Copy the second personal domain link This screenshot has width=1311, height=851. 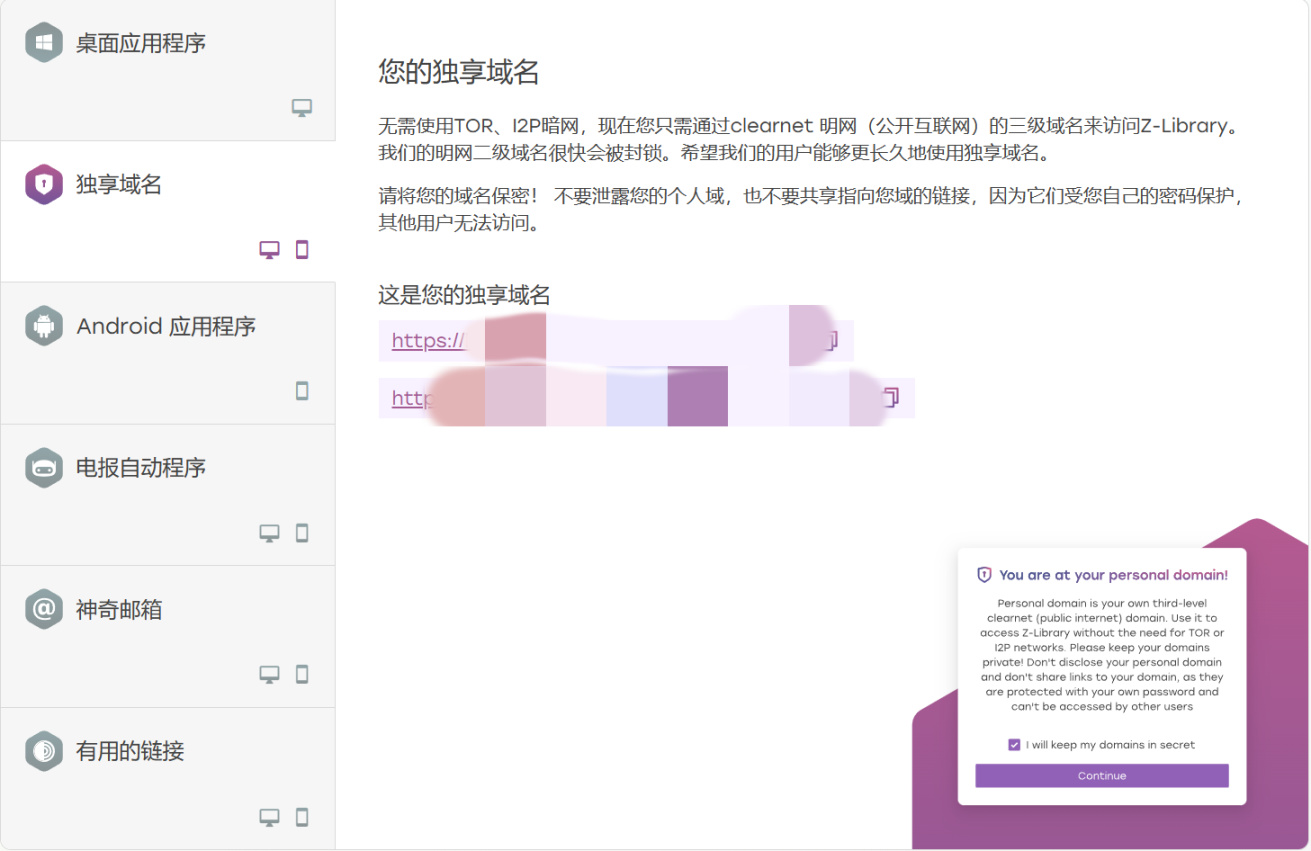889,398
